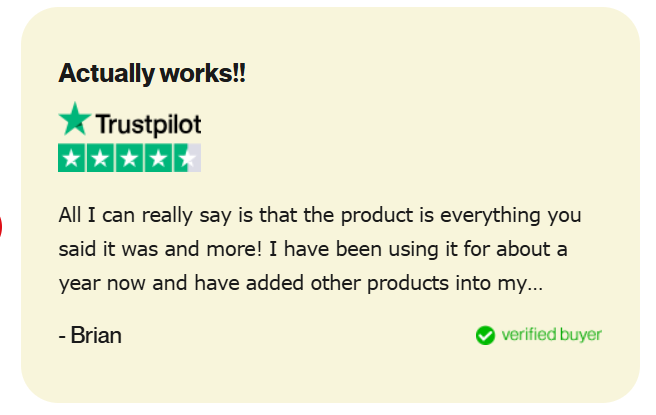Click the phrase "other products" in review
The image size is (656, 415).
point(386,283)
